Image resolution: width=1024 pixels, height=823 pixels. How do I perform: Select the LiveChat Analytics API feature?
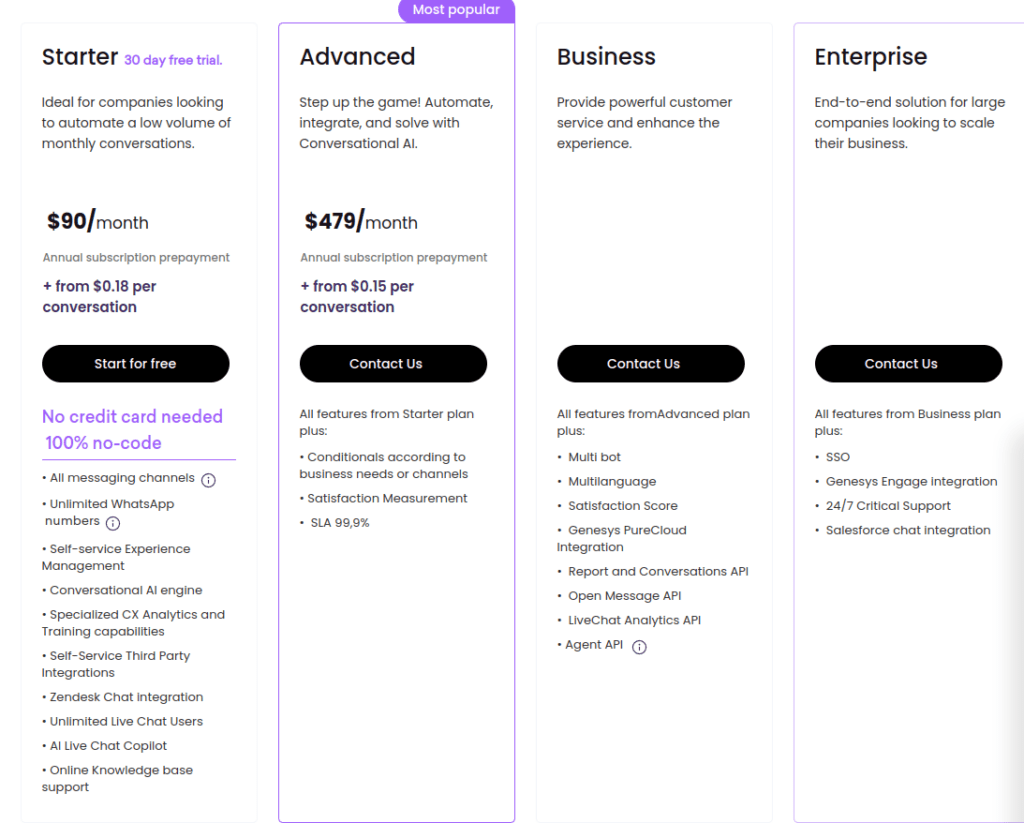click(x=629, y=621)
